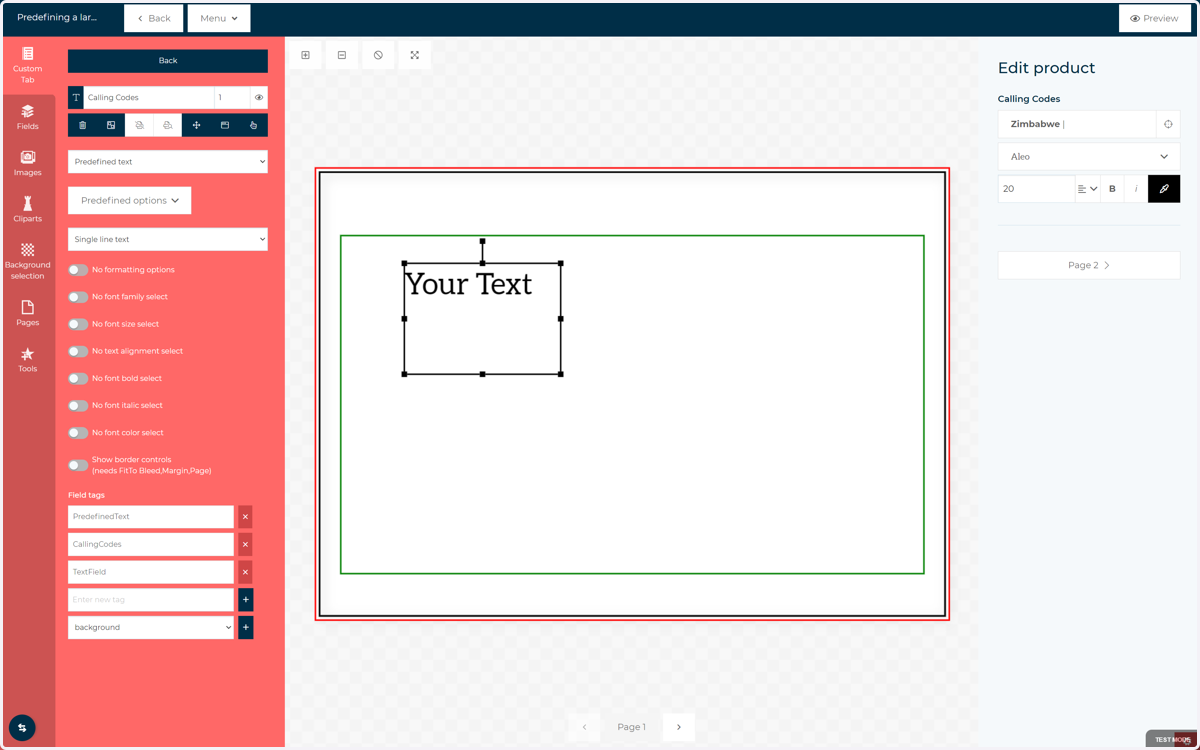Open the Menu dropdown in top bar
Screen dimensions: 1200x750
click(x=219, y=18)
